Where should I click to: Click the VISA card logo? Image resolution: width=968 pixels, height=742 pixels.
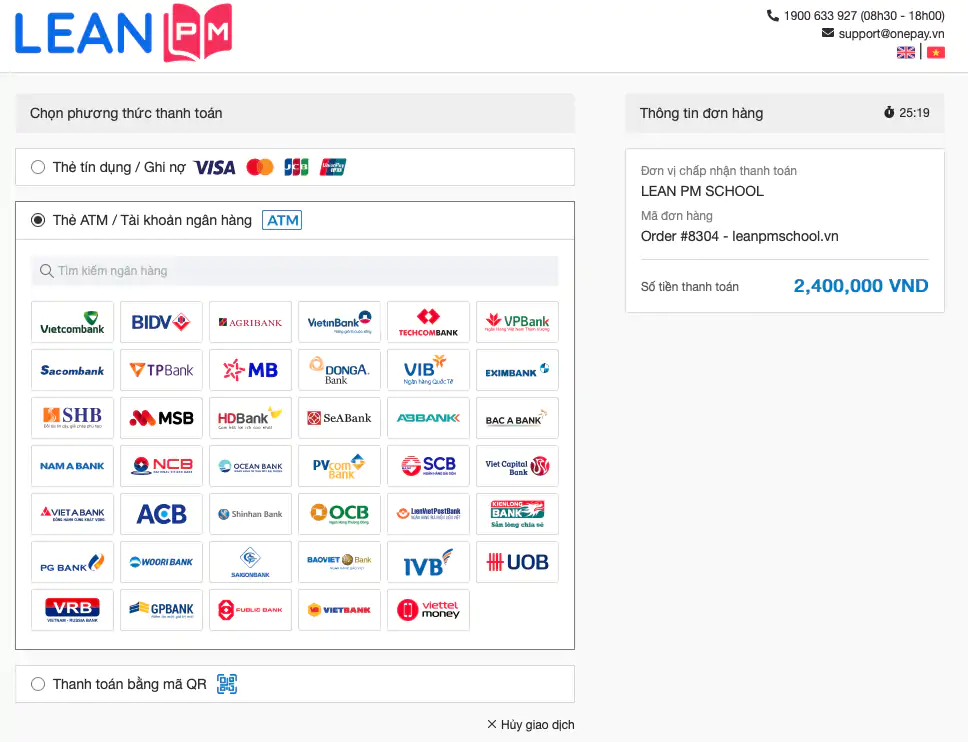click(x=214, y=167)
